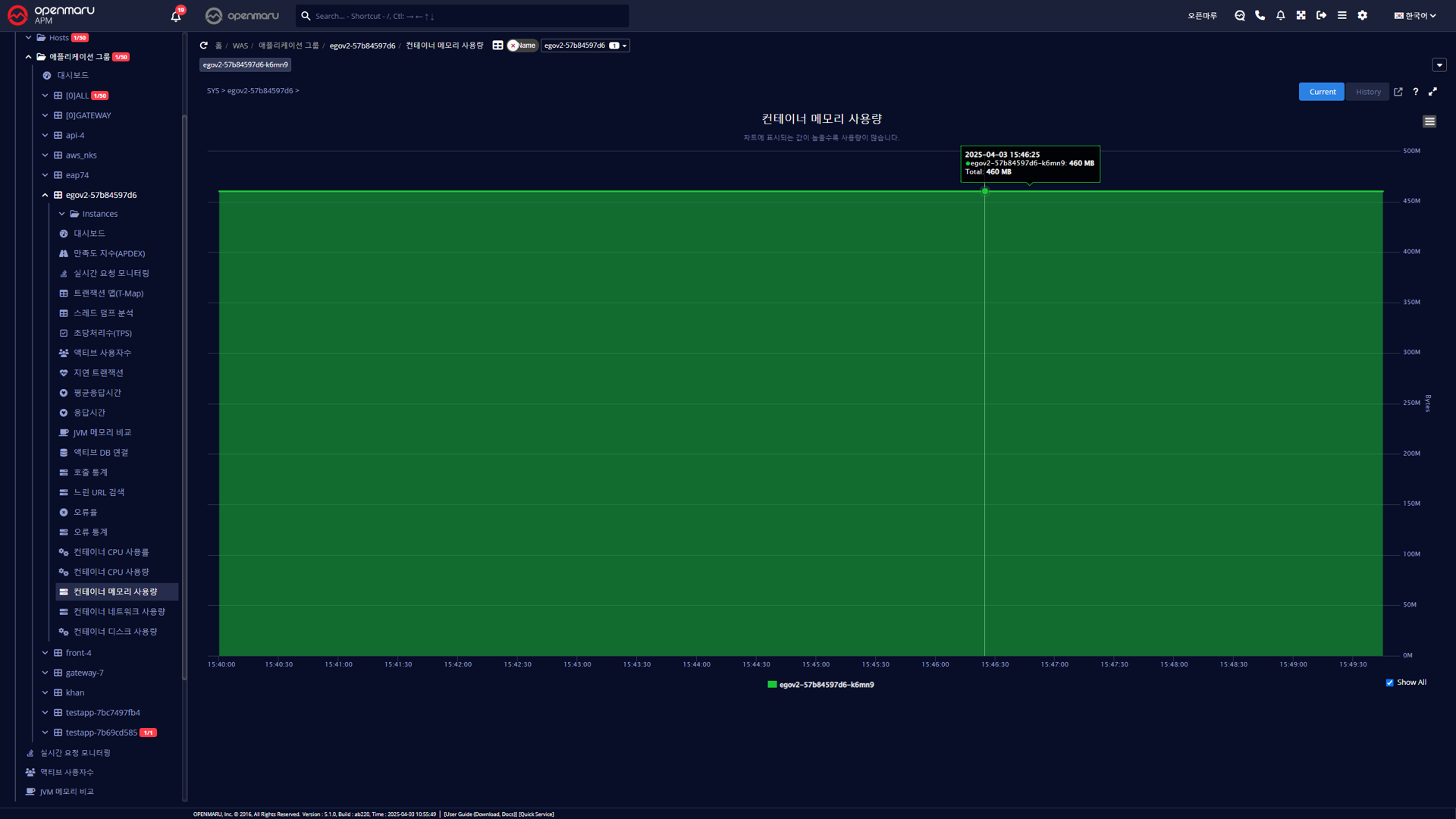Toggle the Name switch in breadcrumb bar

click(522, 45)
